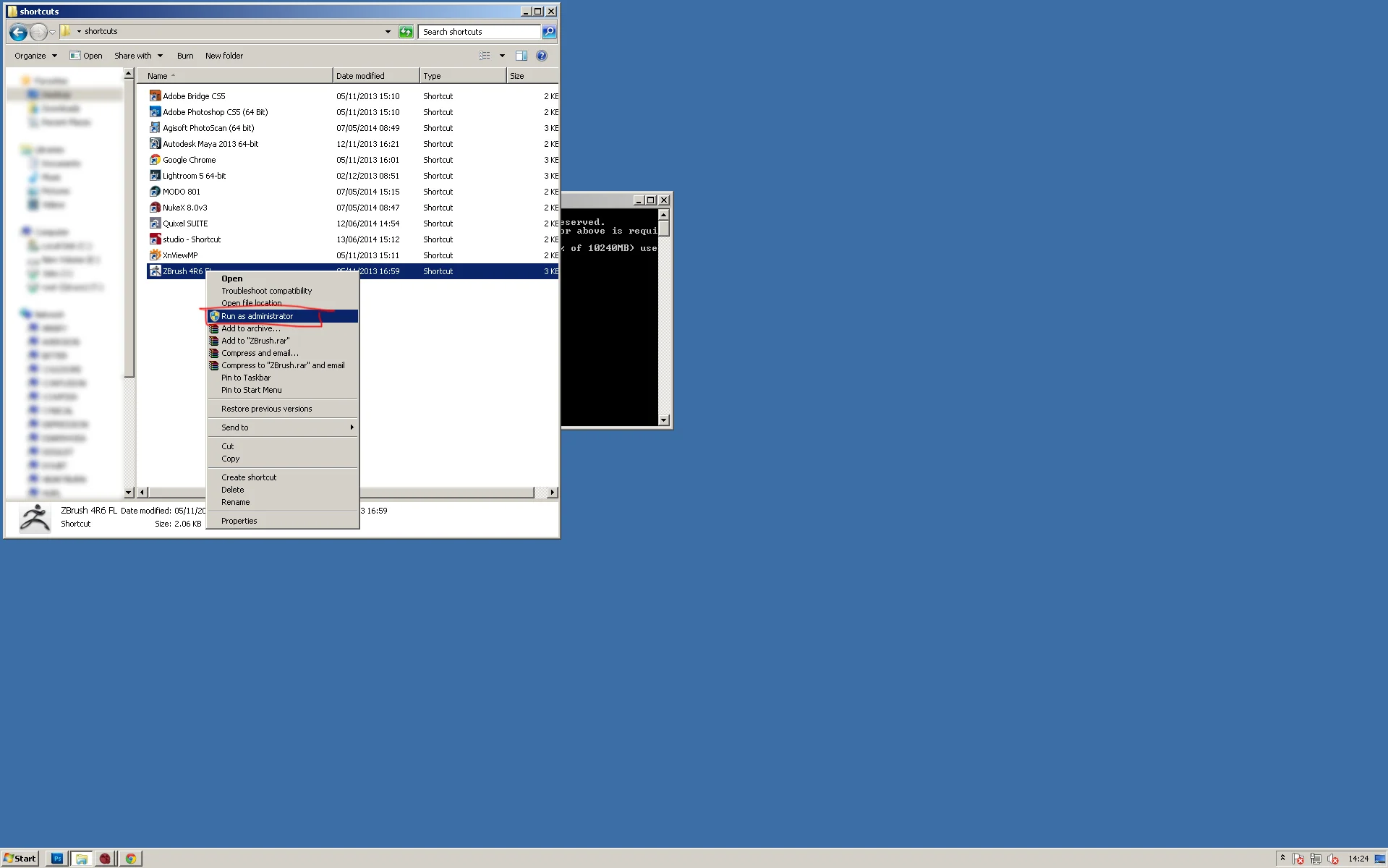The height and width of the screenshot is (868, 1388).
Task: Select the Adobe Photoshop CS5 (64 Bit) icon
Action: point(155,111)
